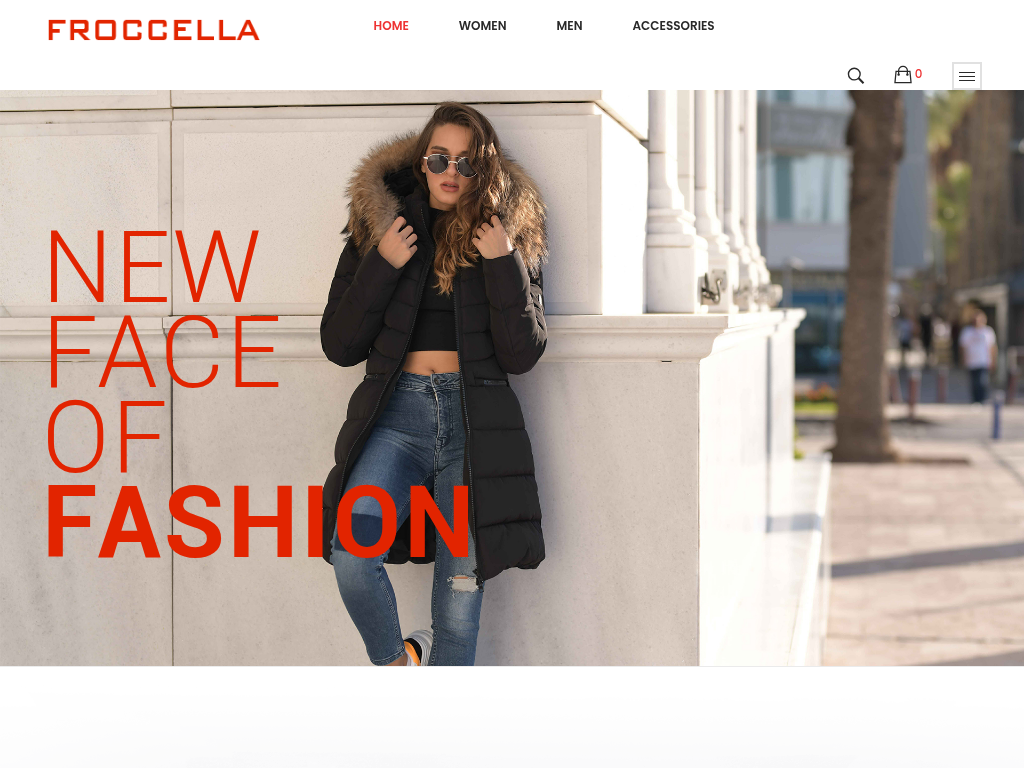Click the palm tree trunk in banner
The width and height of the screenshot is (1024, 768).
[x=869, y=274]
